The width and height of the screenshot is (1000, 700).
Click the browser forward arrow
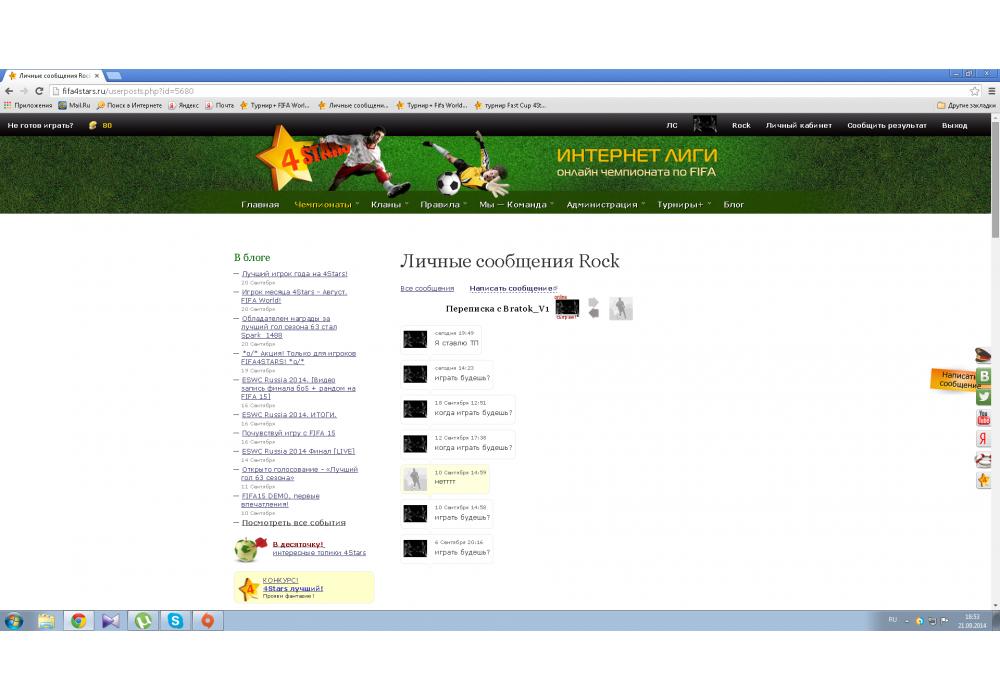[x=24, y=91]
